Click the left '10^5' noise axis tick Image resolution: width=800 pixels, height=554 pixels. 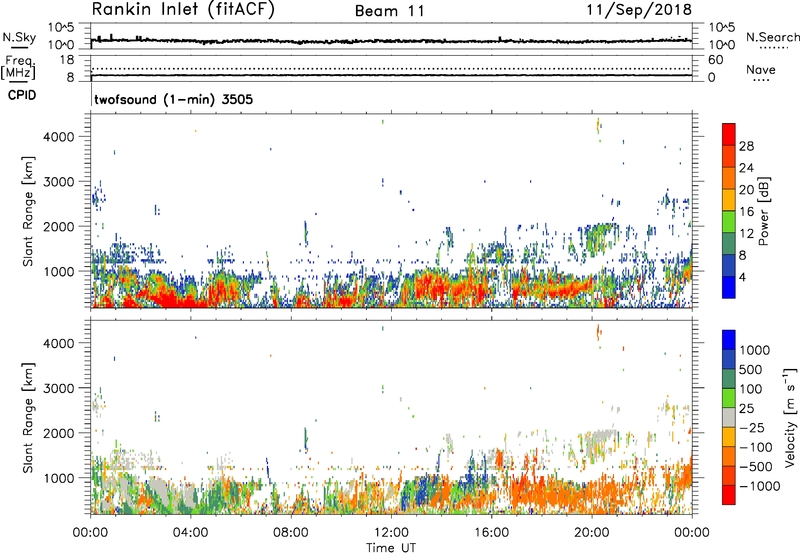(61, 27)
